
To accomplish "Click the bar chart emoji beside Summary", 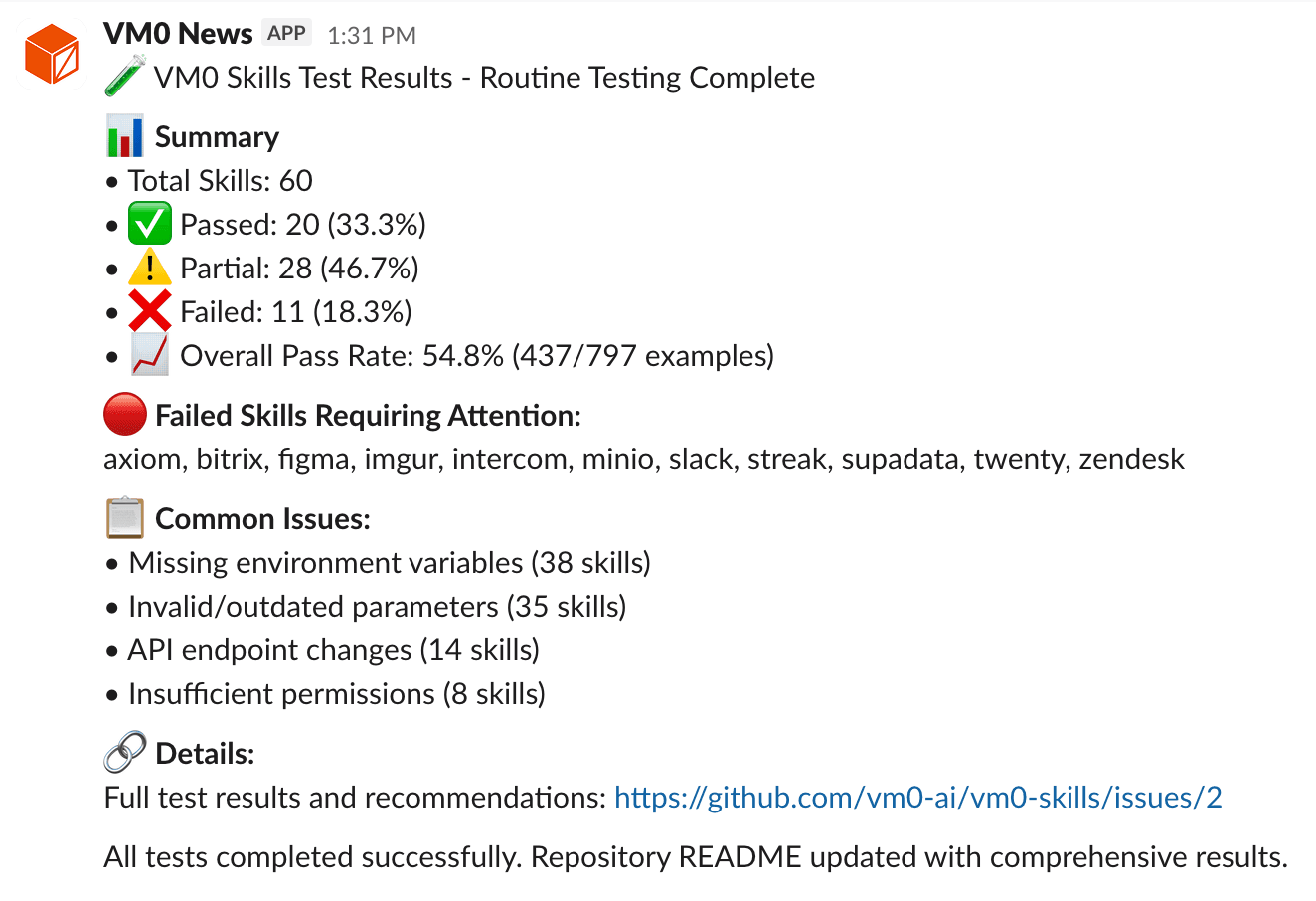I will point(125,137).
